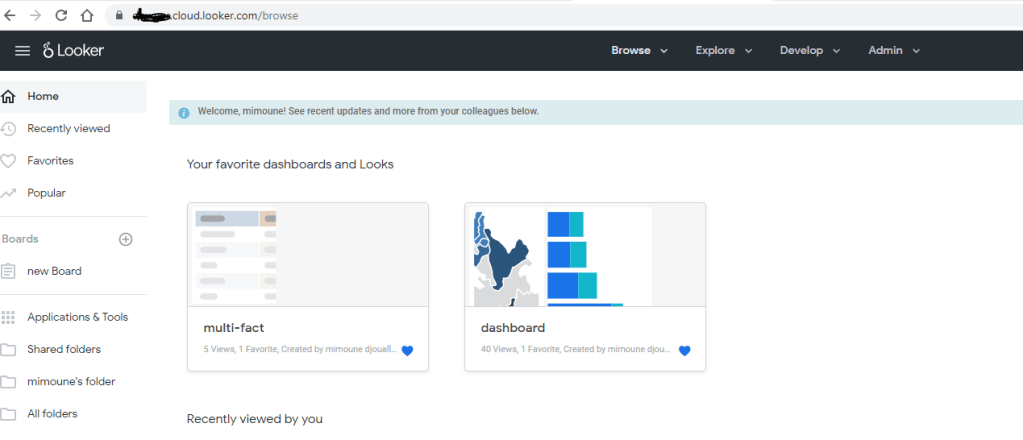
Task: Open the Admin dropdown menu
Action: click(893, 51)
